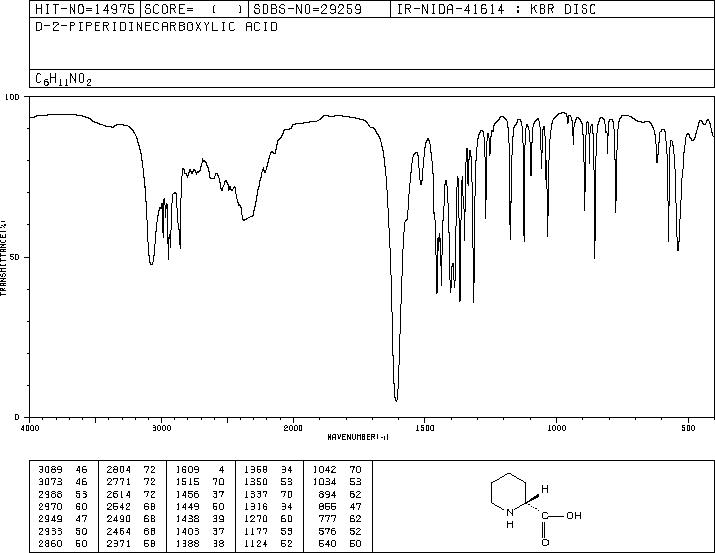Select the 2804 peak value in table
Image resolution: width=715 pixels, height=553 pixels.
coord(119,470)
